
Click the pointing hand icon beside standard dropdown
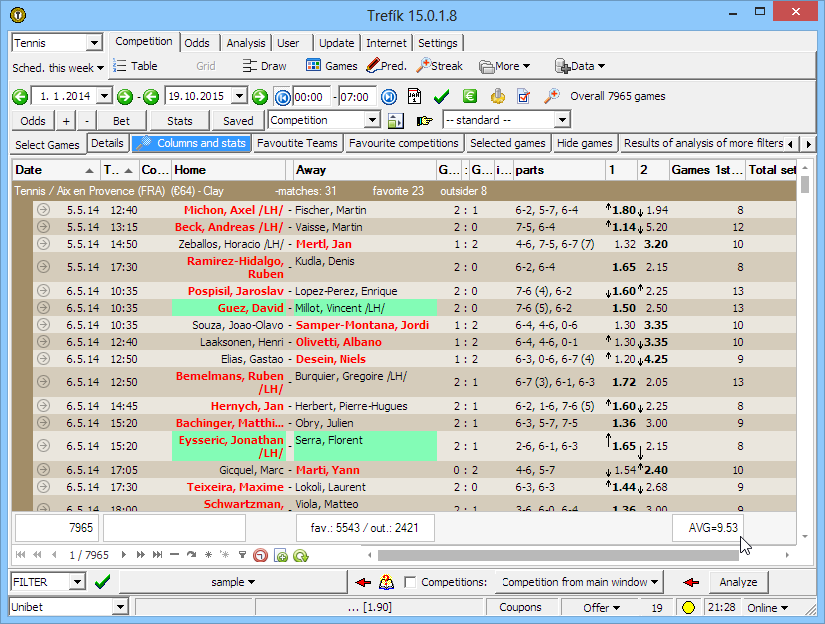424,120
